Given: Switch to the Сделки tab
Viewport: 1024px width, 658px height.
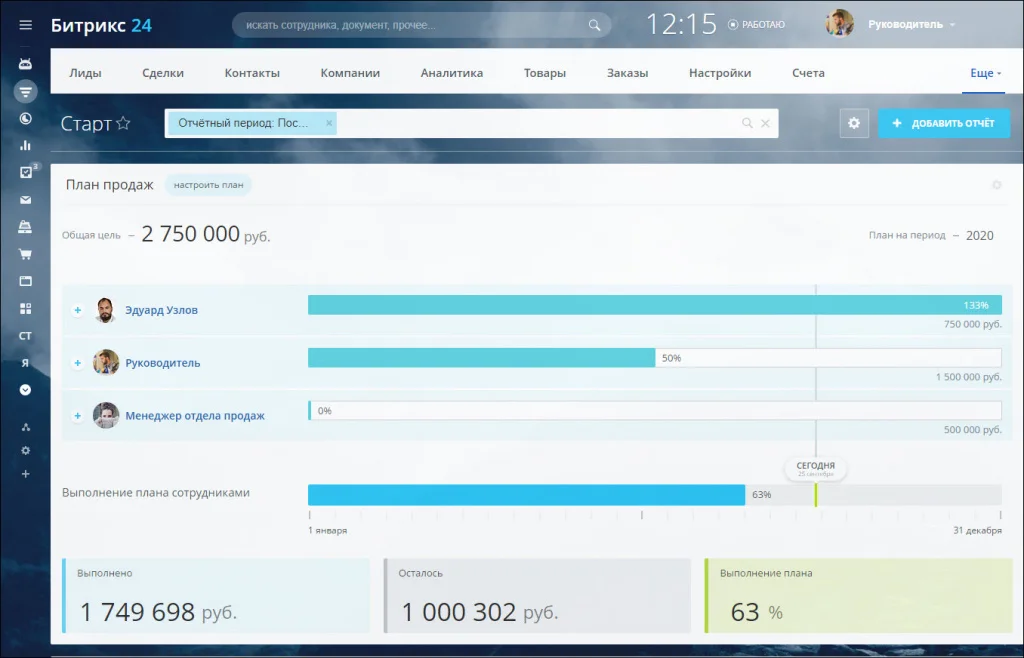Looking at the screenshot, I should (x=163, y=73).
